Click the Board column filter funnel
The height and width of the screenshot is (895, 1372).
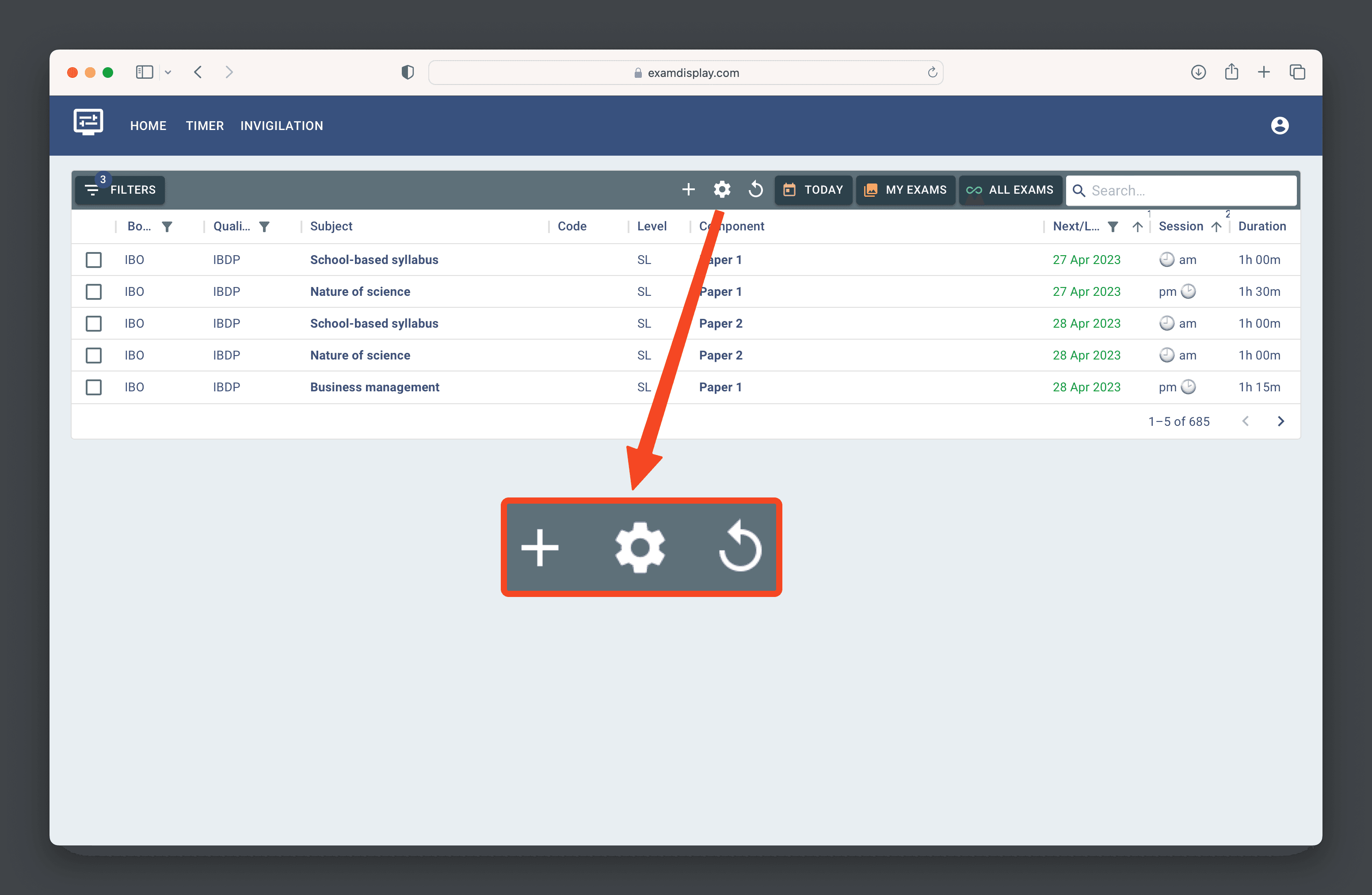point(167,227)
